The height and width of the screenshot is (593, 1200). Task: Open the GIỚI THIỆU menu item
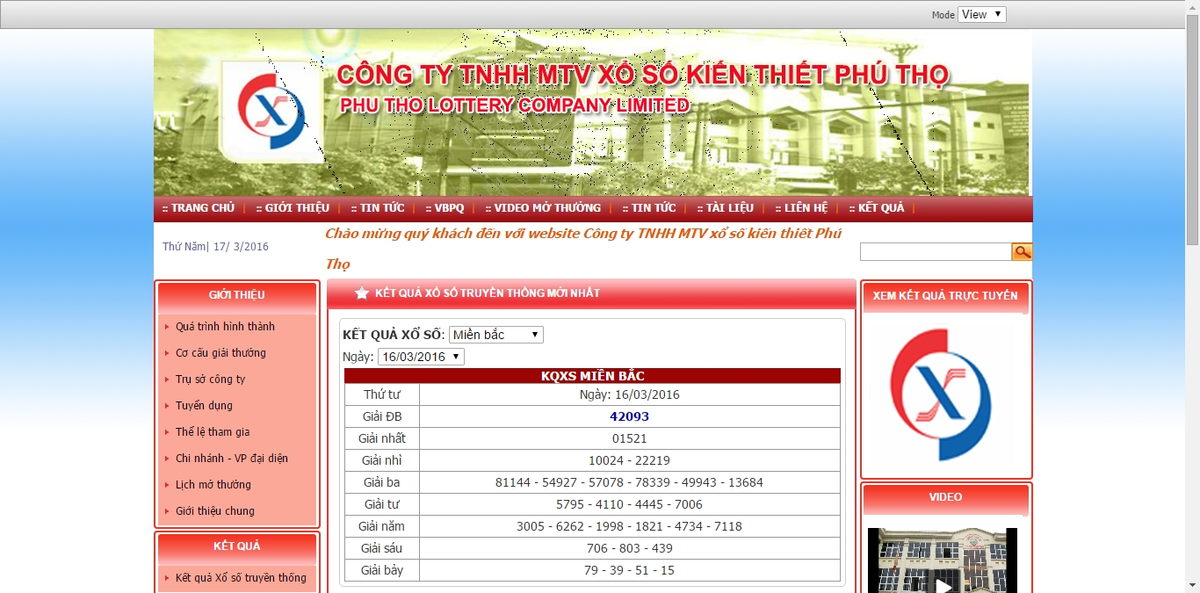(292, 208)
